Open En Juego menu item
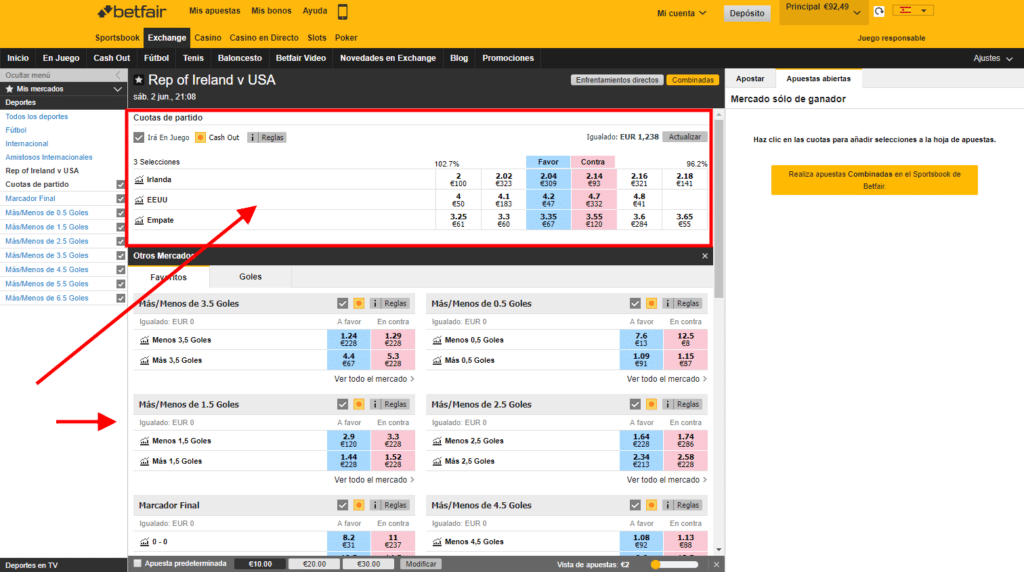The width and height of the screenshot is (1024, 572). [61, 58]
